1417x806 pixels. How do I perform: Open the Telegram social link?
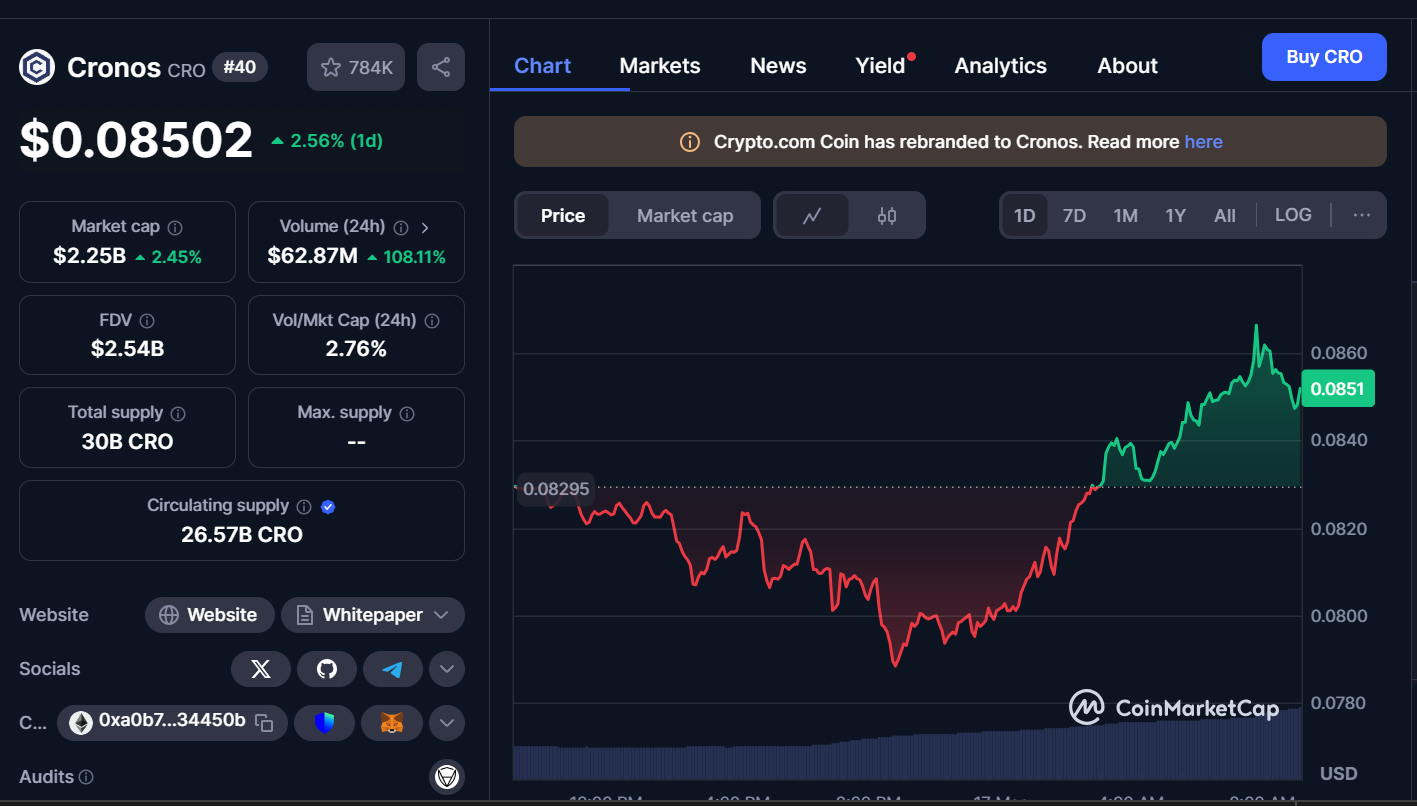393,669
